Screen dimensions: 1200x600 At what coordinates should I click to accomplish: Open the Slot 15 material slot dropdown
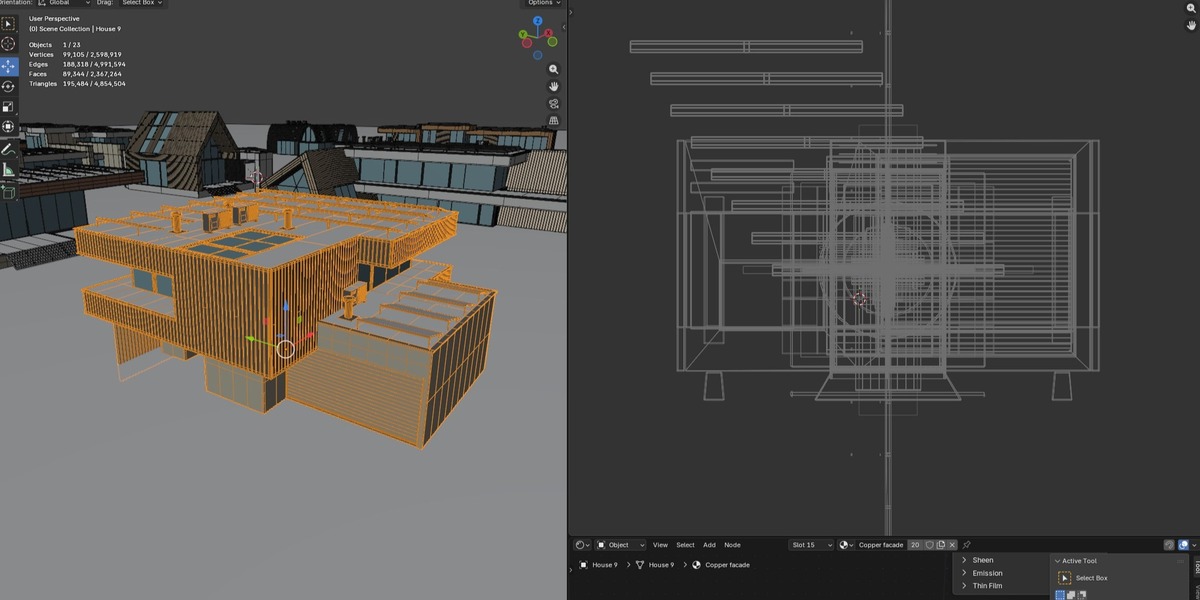point(811,545)
